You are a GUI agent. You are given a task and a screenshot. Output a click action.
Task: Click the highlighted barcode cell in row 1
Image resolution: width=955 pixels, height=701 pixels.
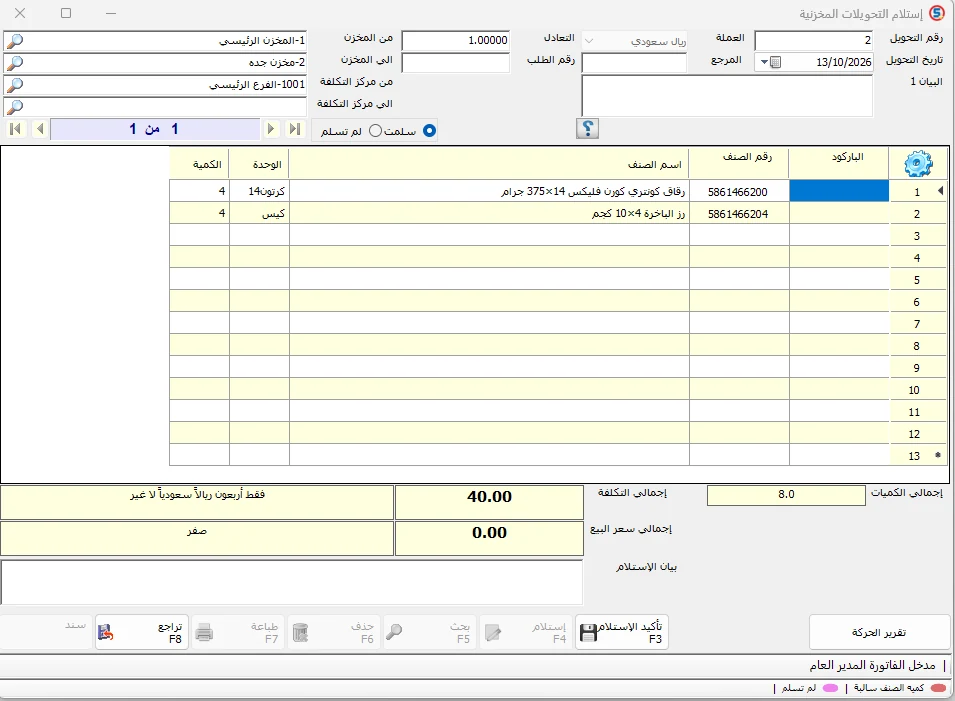point(839,191)
